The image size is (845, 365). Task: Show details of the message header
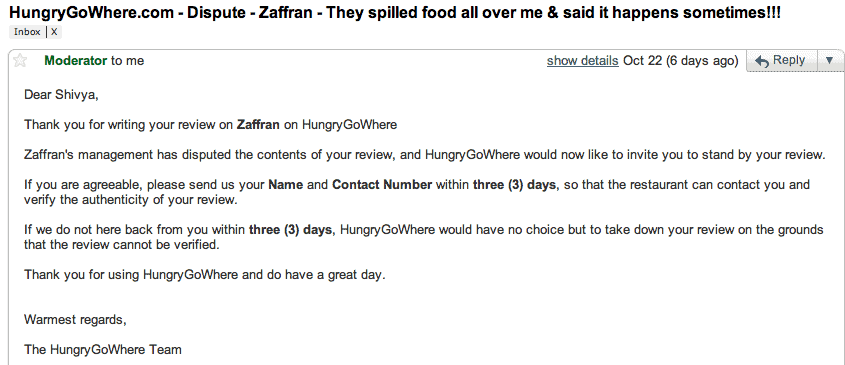click(x=582, y=61)
